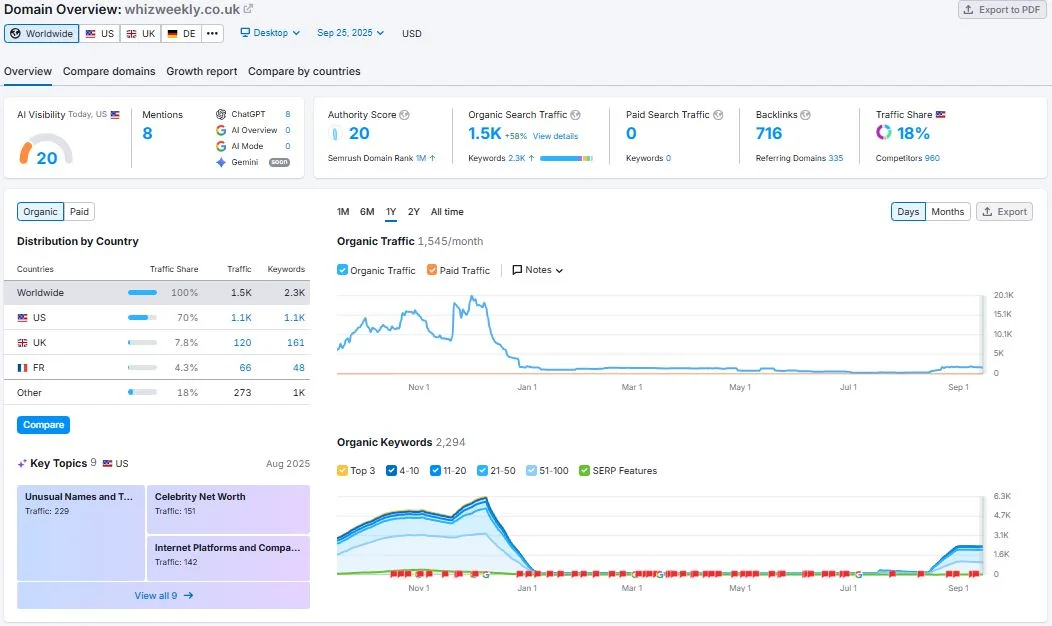The height and width of the screenshot is (626, 1052).
Task: Toggle the Paid Traffic checkbox
Action: (432, 270)
